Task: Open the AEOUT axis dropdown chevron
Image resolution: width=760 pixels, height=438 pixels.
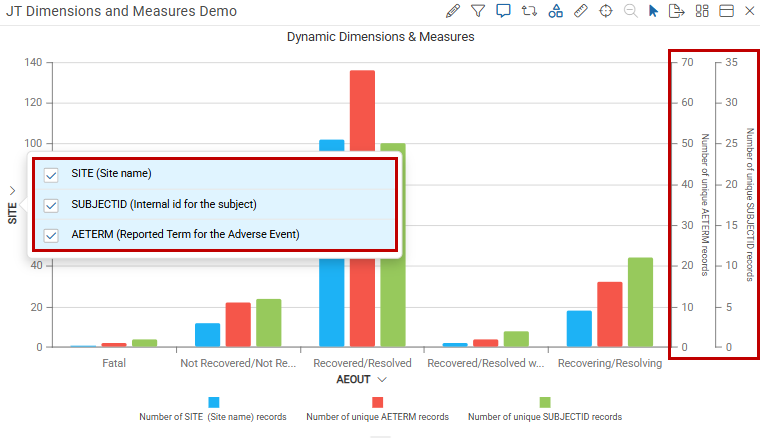Action: coord(382,379)
